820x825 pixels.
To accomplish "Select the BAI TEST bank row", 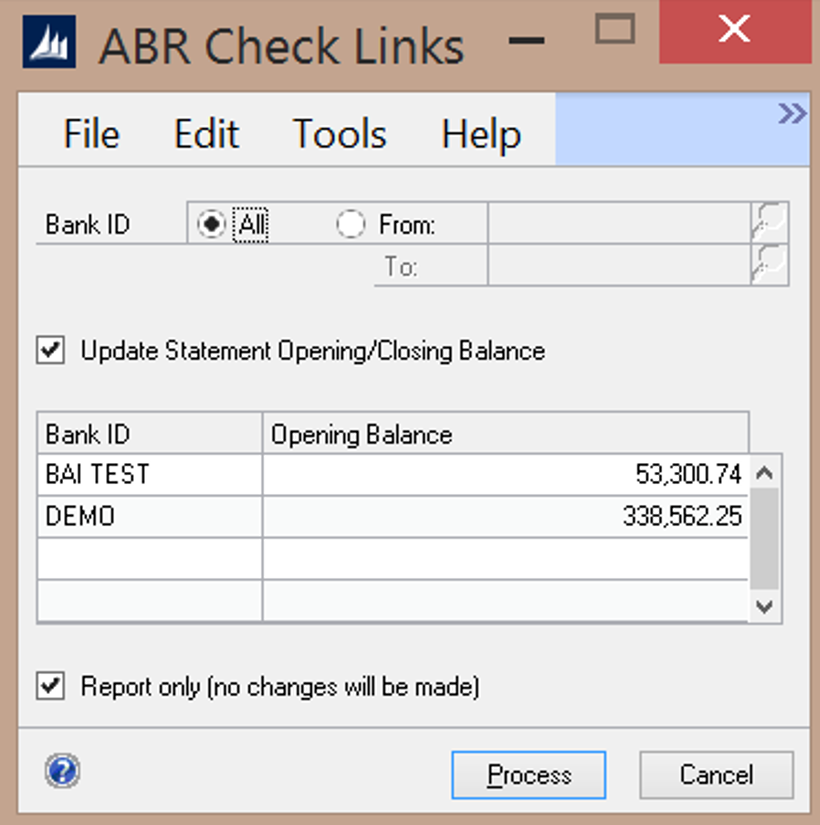I will [150, 474].
